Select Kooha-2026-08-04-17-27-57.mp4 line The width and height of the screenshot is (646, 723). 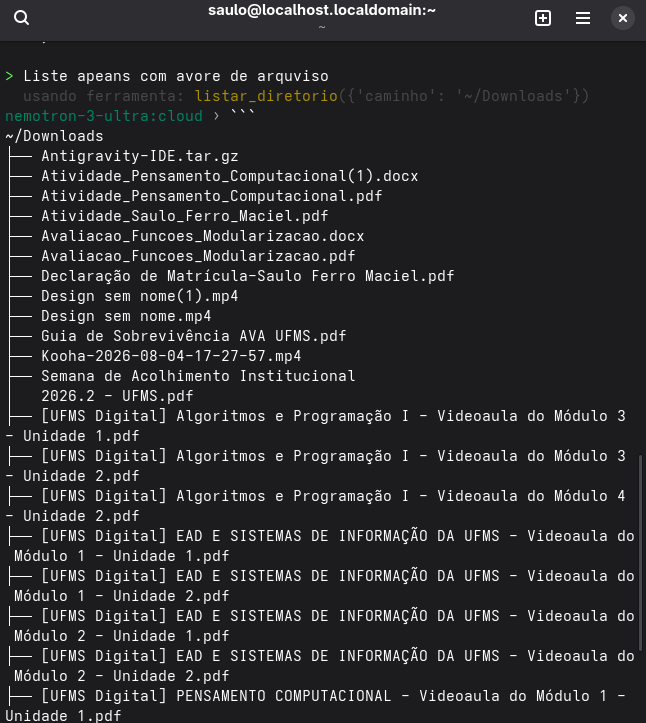171,356
